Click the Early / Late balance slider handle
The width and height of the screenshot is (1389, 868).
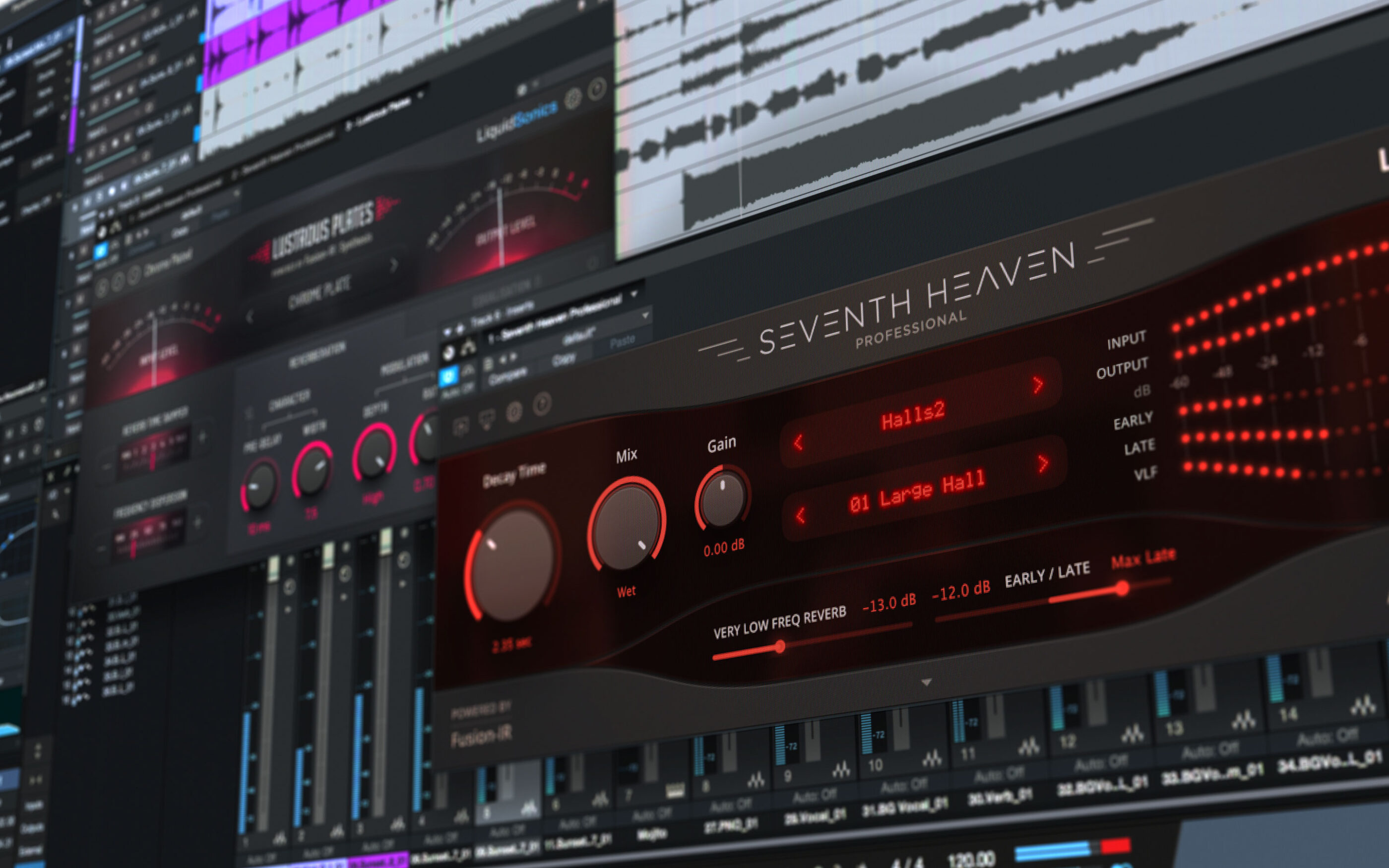1122,588
